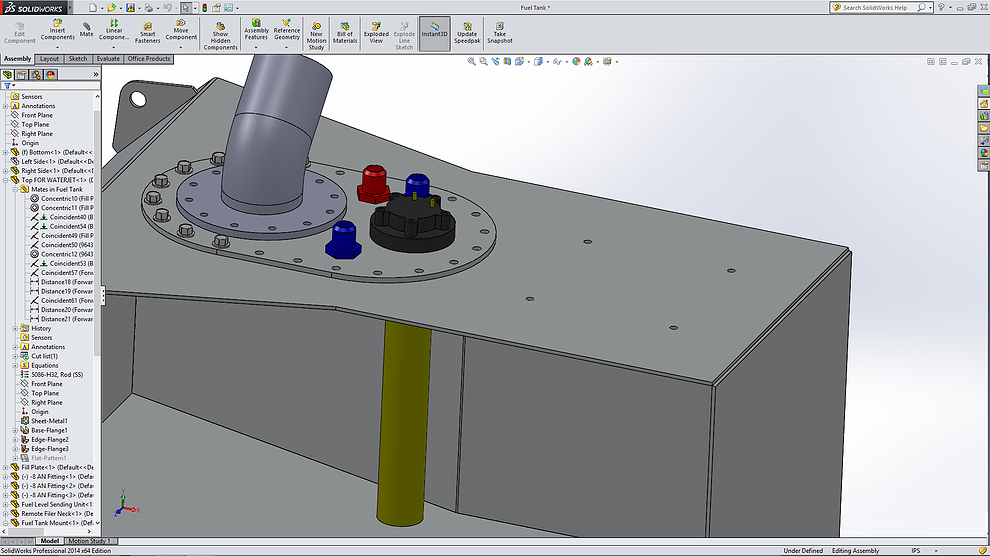
Task: Open the Appearances tab in the task pane
Action: [x=983, y=152]
